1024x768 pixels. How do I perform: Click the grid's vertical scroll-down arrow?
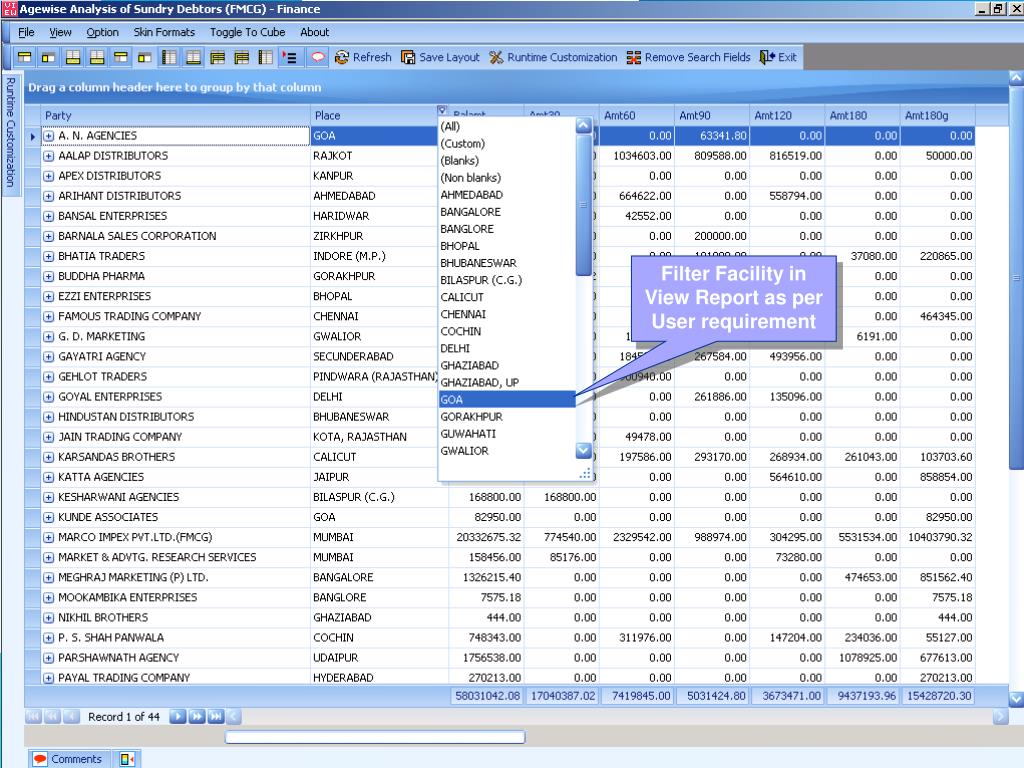[1016, 699]
